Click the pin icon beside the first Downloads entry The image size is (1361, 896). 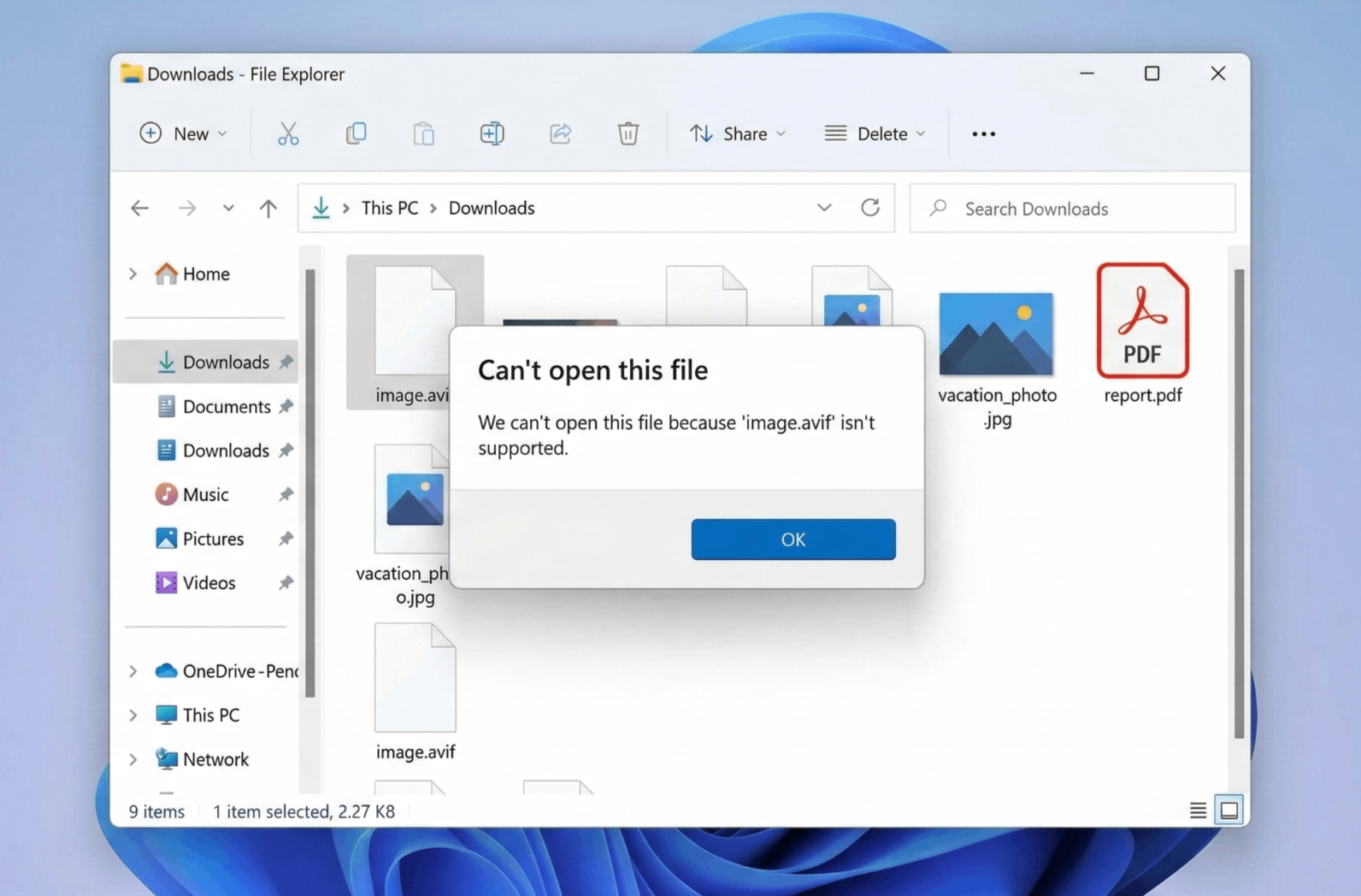coord(286,363)
